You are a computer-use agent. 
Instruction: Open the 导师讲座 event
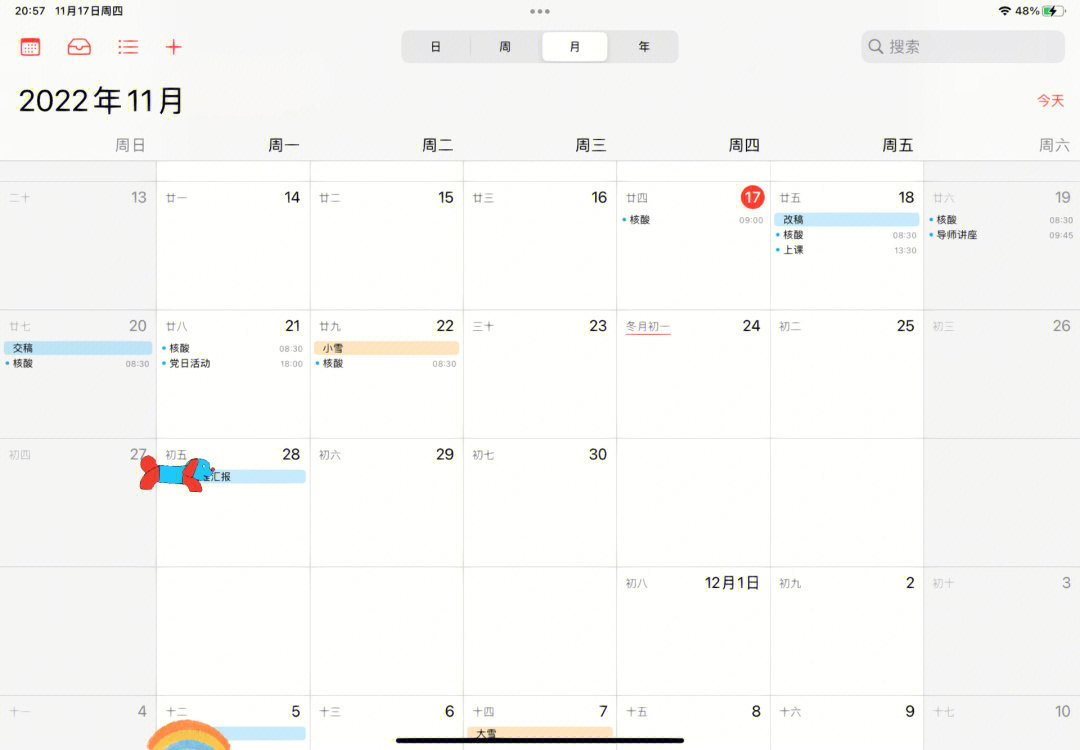tap(957, 235)
